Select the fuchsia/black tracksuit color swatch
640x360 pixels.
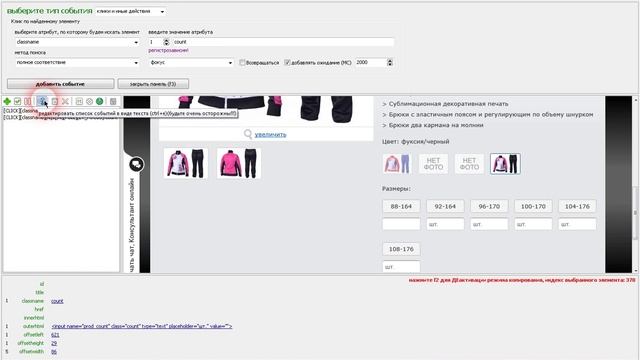coord(505,164)
